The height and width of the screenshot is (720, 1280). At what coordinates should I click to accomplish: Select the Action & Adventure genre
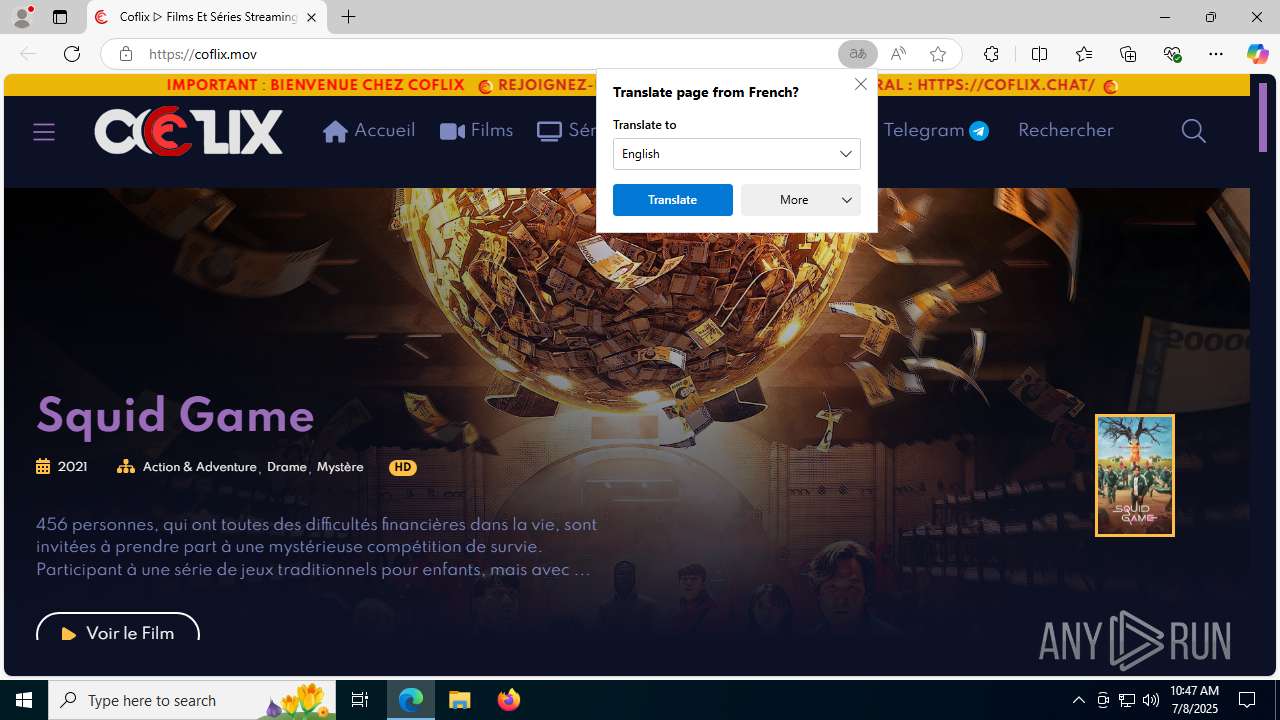click(x=200, y=467)
